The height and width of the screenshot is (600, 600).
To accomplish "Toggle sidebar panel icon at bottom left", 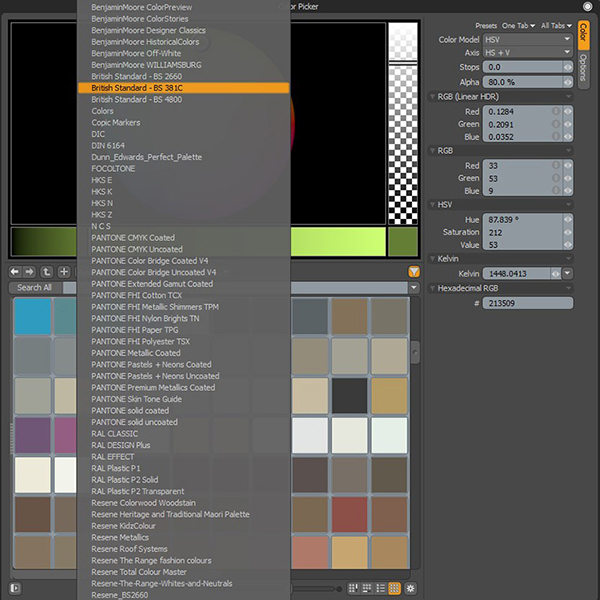I will (x=15, y=588).
